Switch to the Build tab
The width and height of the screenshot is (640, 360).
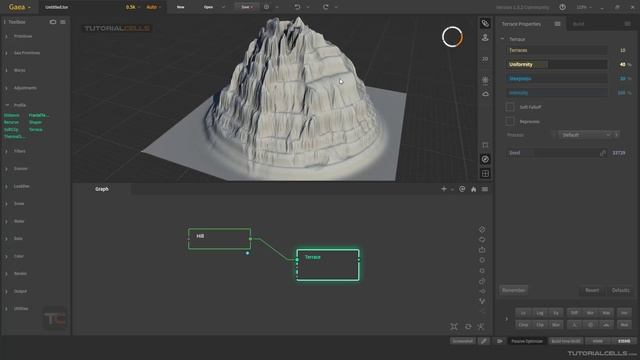tap(578, 24)
